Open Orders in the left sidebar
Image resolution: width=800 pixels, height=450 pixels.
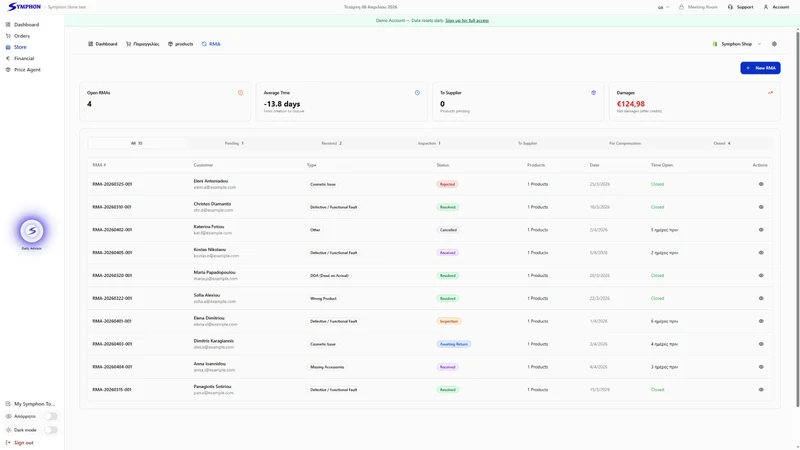[x=18, y=36]
